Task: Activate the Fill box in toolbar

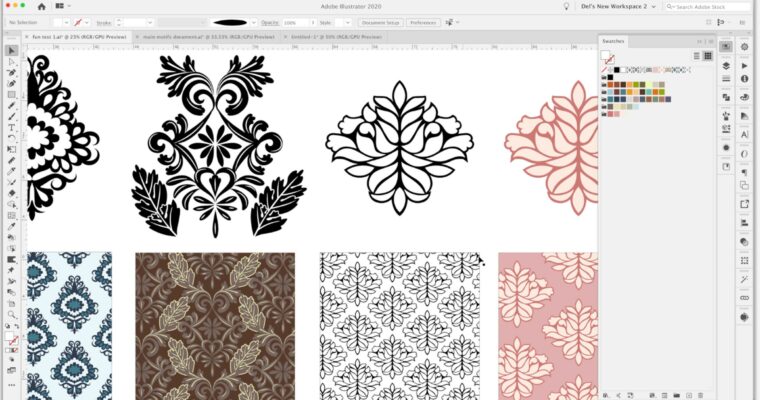Action: [9, 336]
